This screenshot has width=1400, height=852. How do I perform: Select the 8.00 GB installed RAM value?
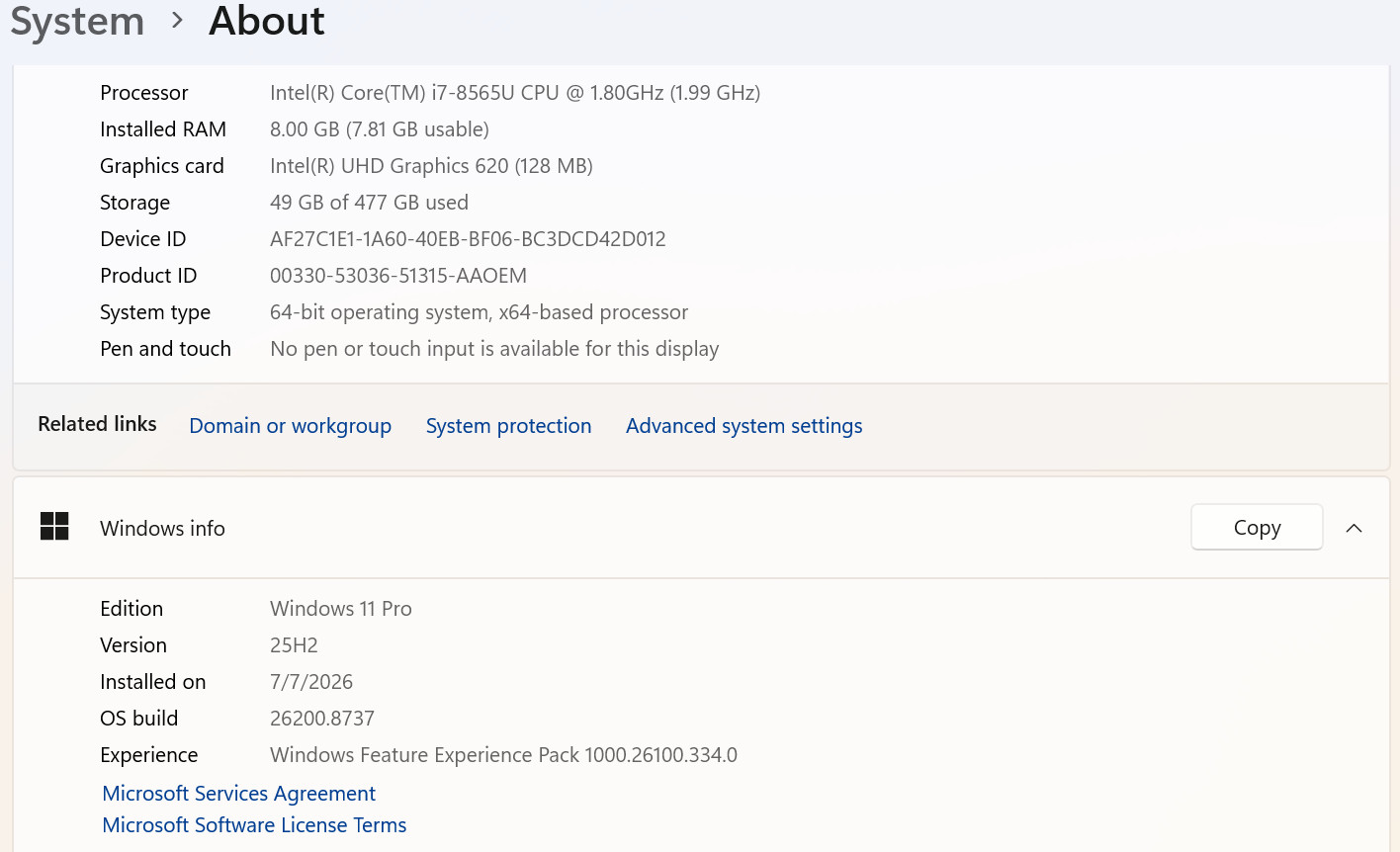380,129
